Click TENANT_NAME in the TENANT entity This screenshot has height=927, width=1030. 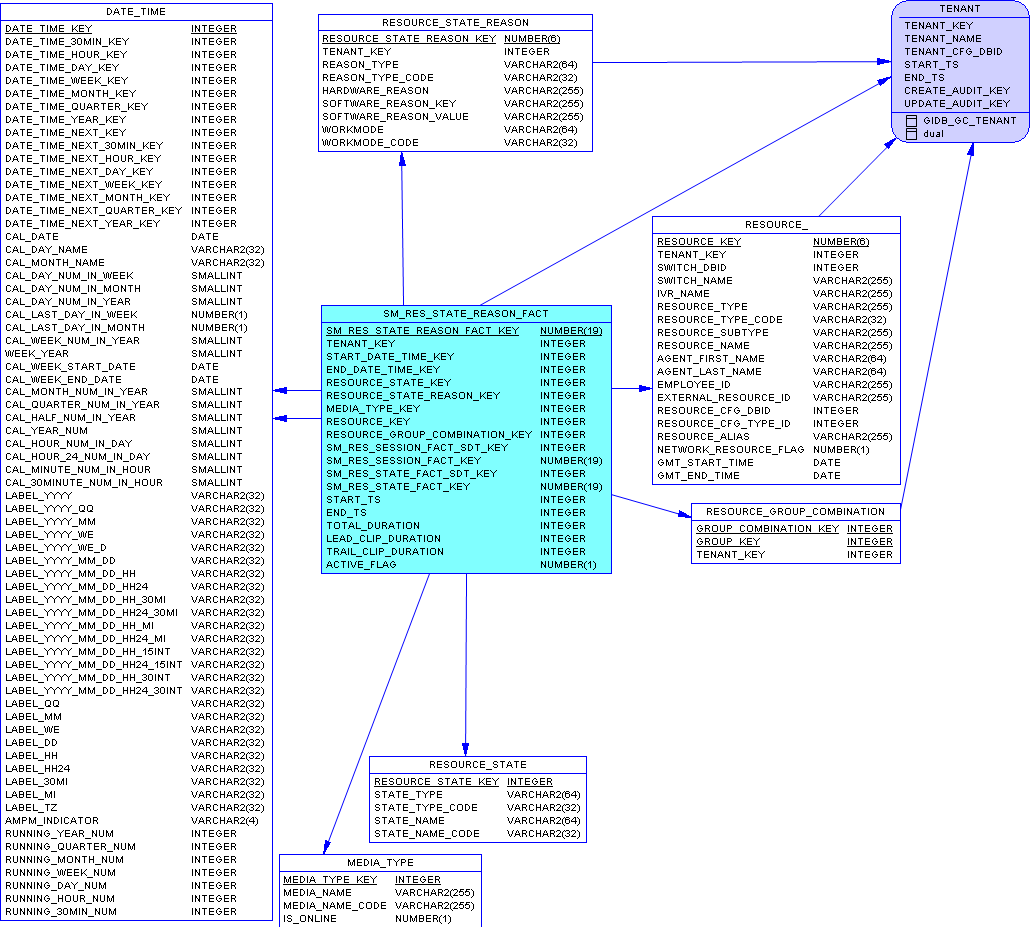[943, 39]
